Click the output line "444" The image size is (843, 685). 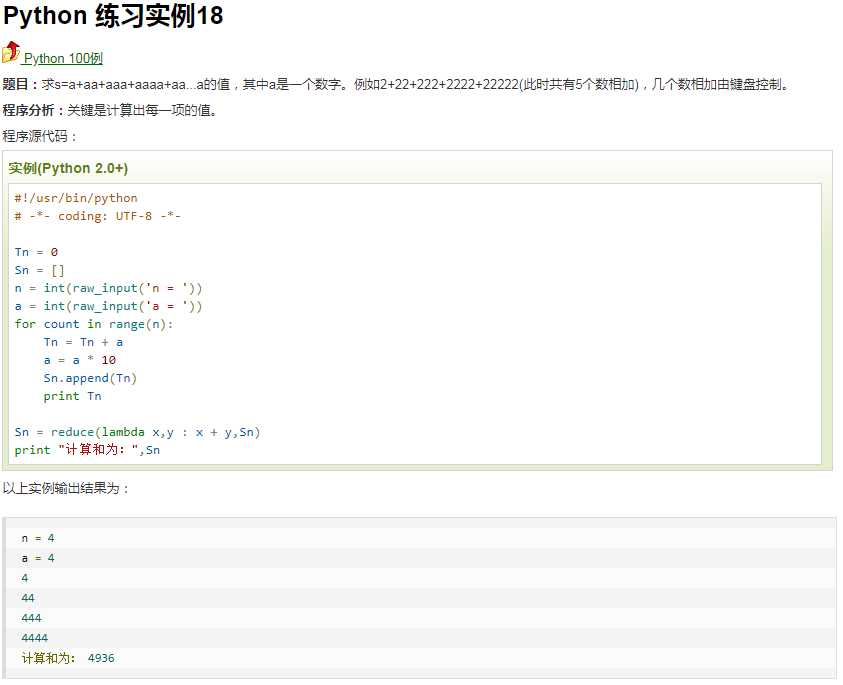pos(31,618)
